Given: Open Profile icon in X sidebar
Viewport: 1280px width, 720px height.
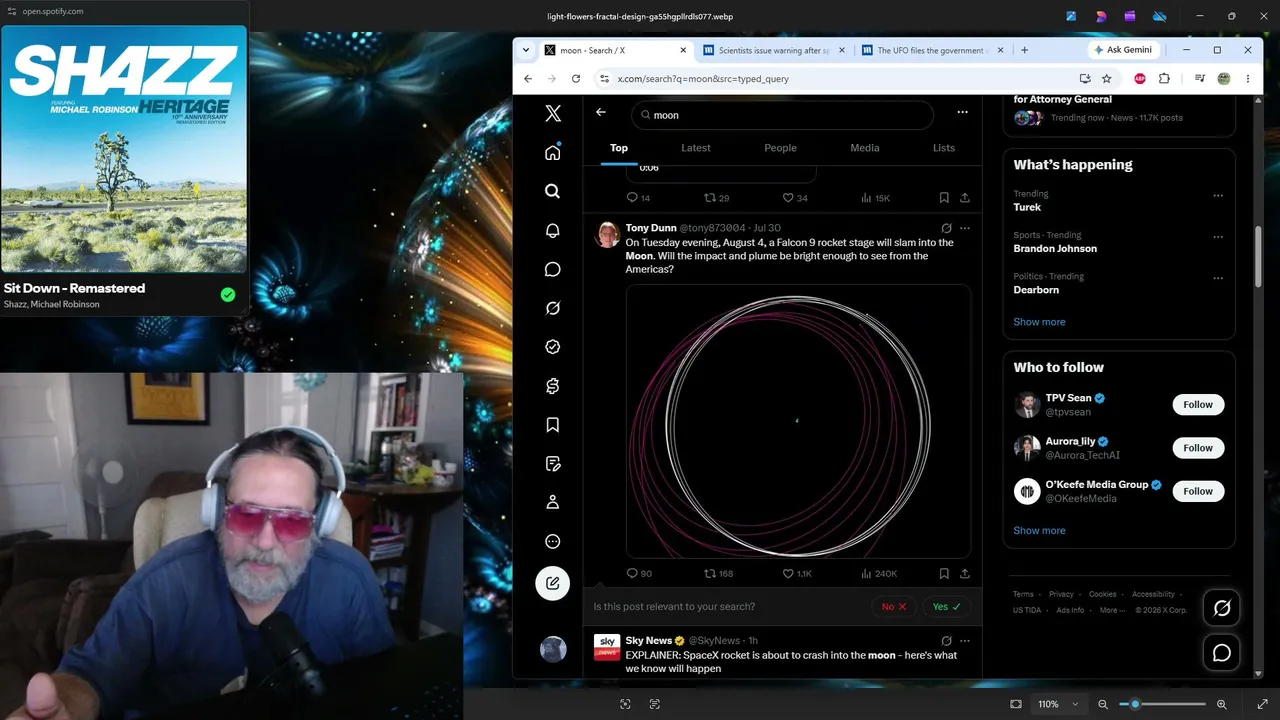Looking at the screenshot, I should click(x=552, y=502).
